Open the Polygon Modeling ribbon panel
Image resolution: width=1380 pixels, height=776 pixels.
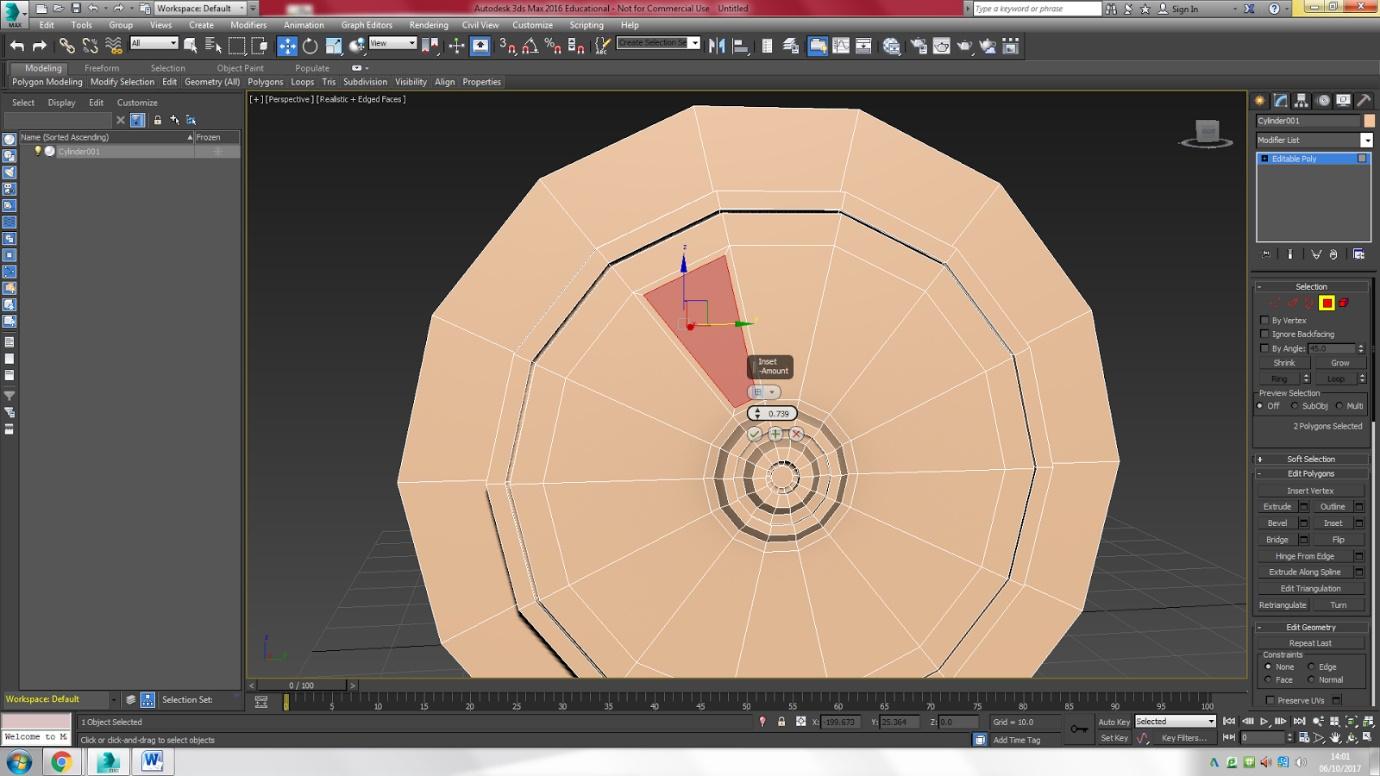pos(47,82)
